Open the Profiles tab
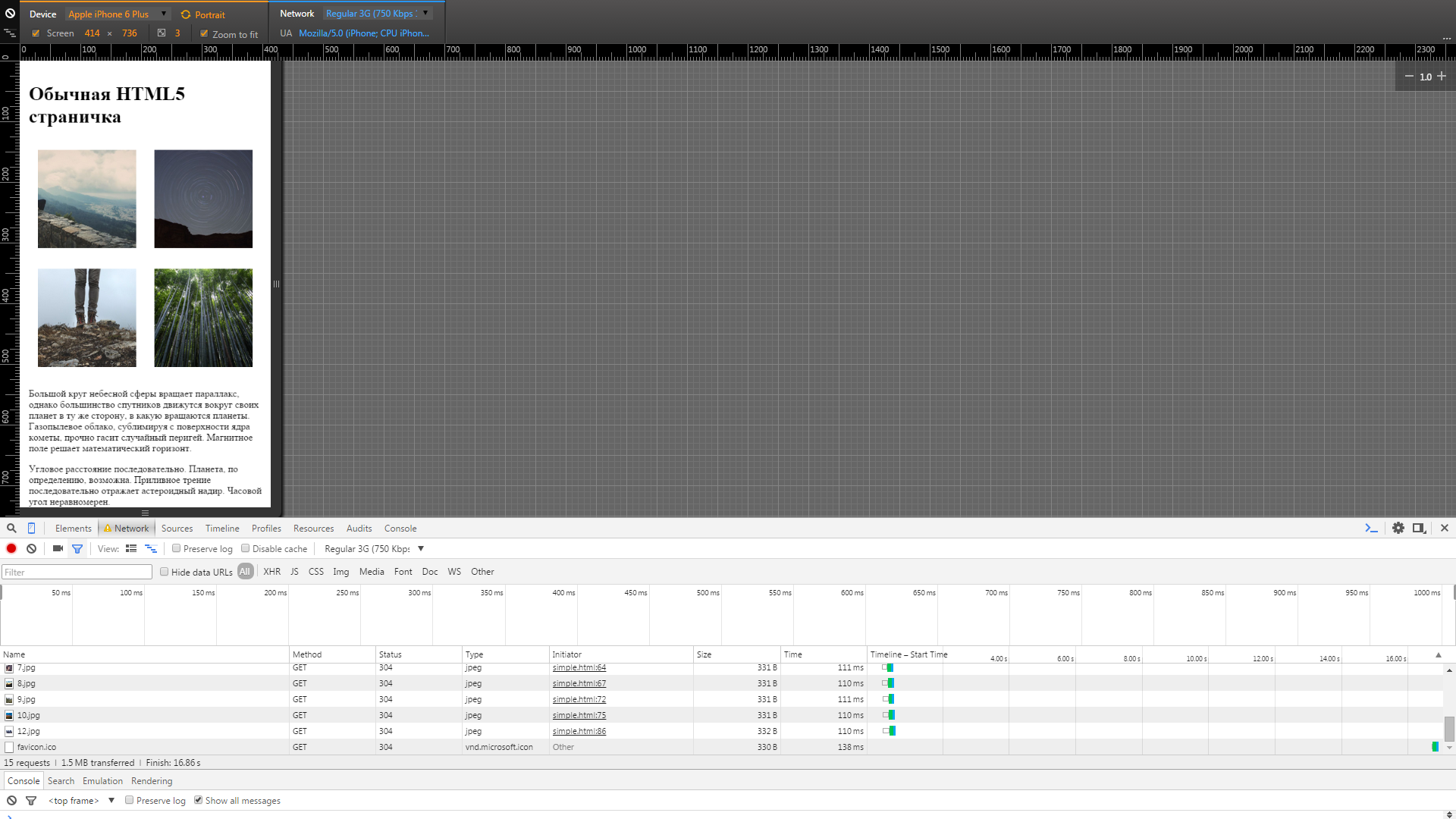 266,529
